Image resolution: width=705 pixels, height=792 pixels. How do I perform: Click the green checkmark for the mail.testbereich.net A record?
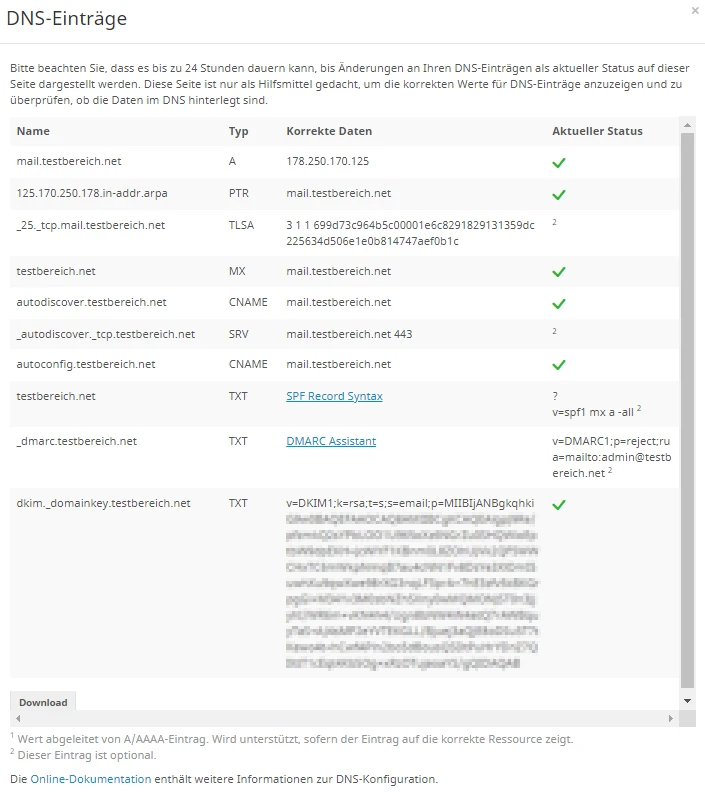(x=559, y=162)
